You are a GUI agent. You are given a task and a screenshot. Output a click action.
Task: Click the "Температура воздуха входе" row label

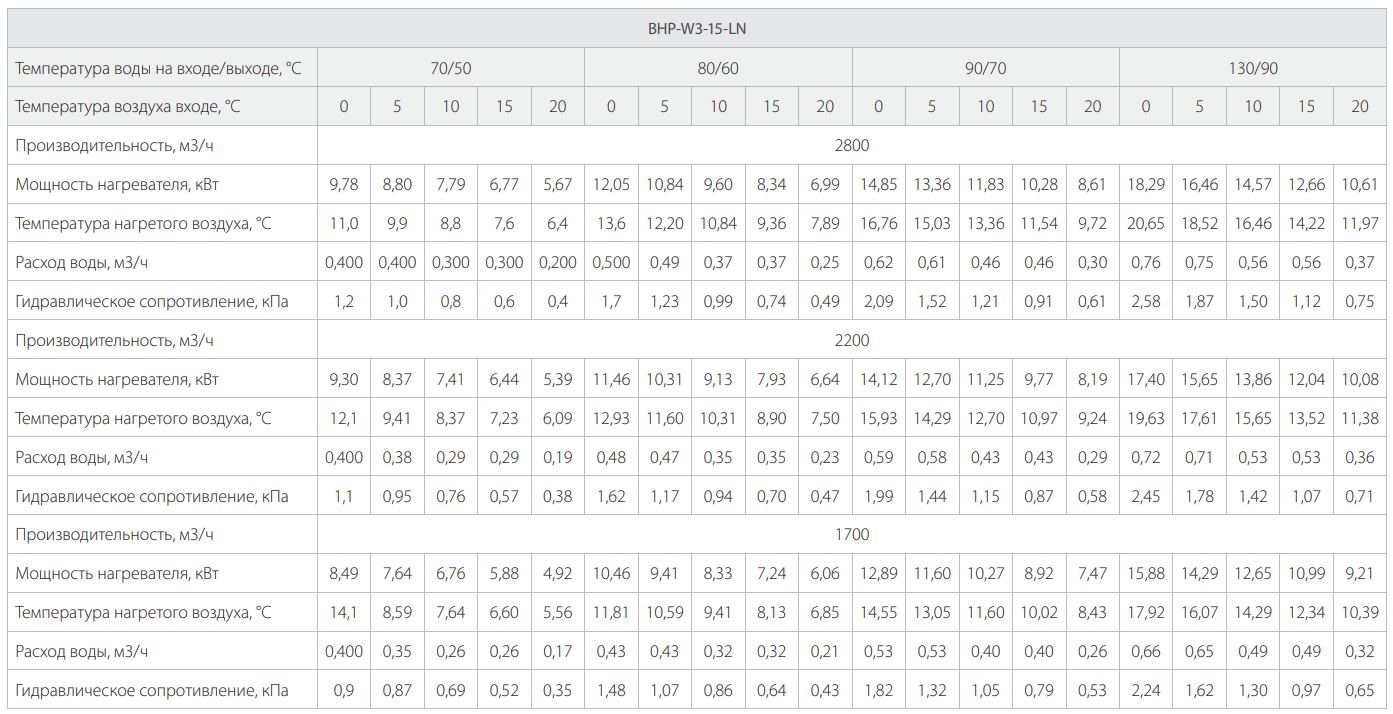pos(128,106)
